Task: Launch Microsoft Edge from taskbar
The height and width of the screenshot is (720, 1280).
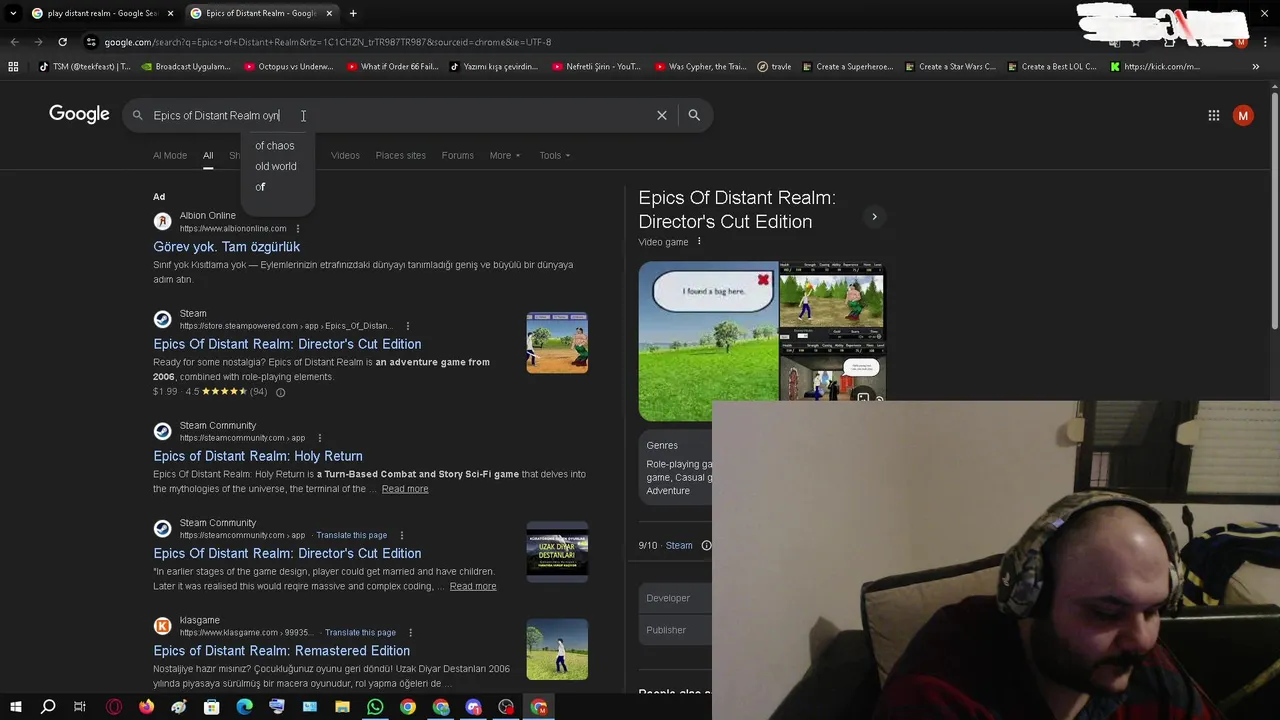Action: [x=244, y=707]
